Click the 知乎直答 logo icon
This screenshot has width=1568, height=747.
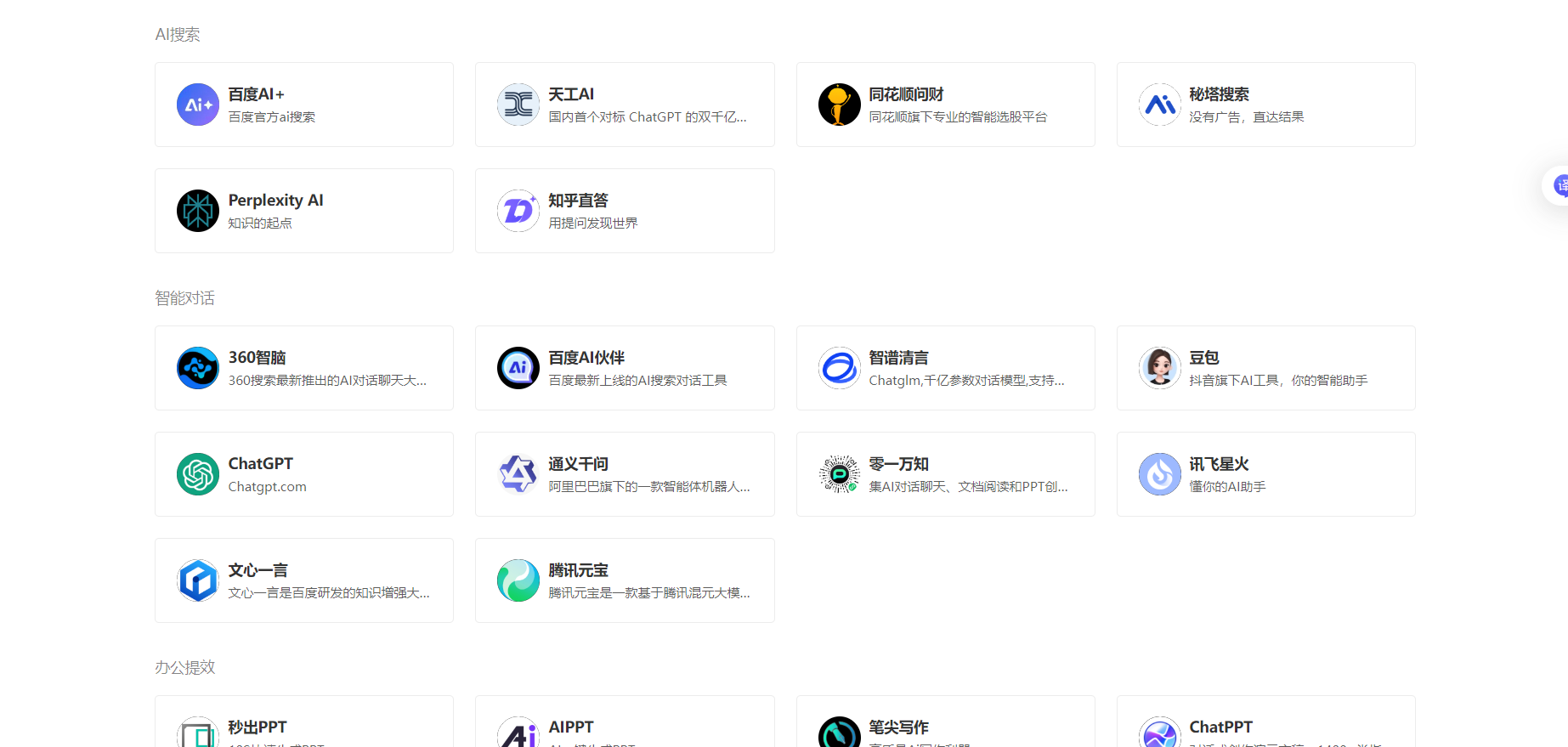point(518,211)
